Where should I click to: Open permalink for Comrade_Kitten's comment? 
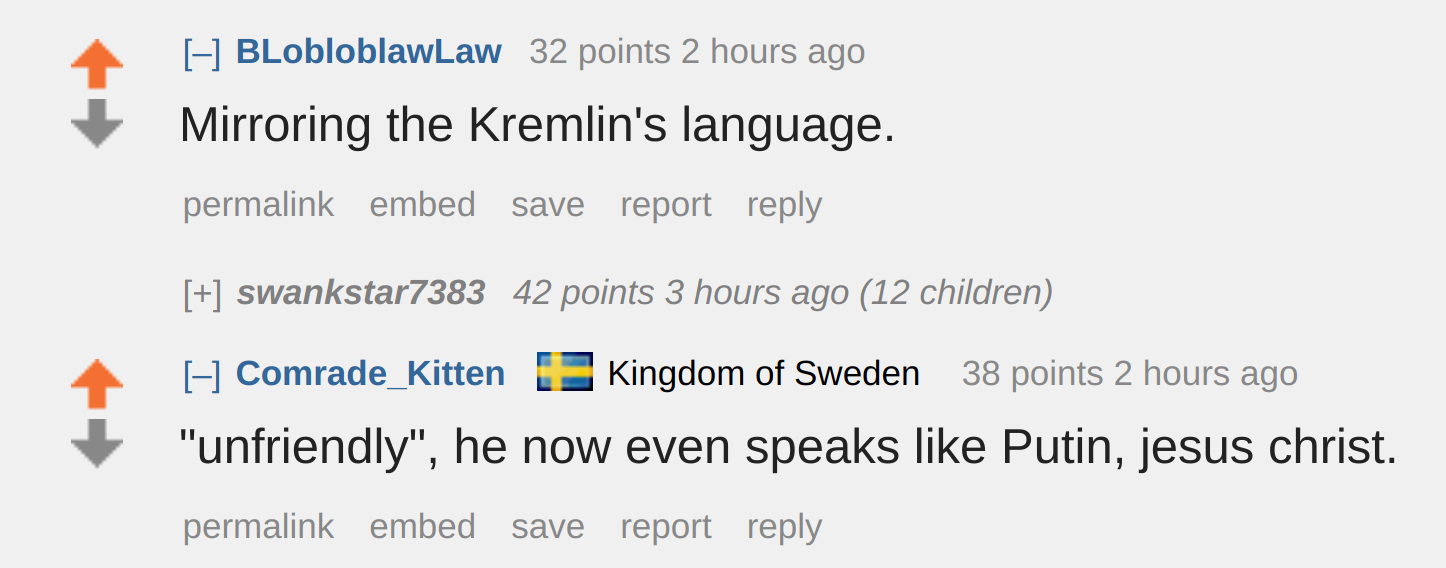click(259, 527)
